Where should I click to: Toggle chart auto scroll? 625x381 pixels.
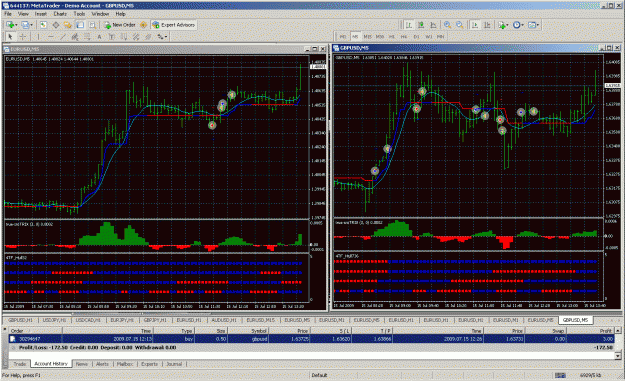[x=475, y=25]
